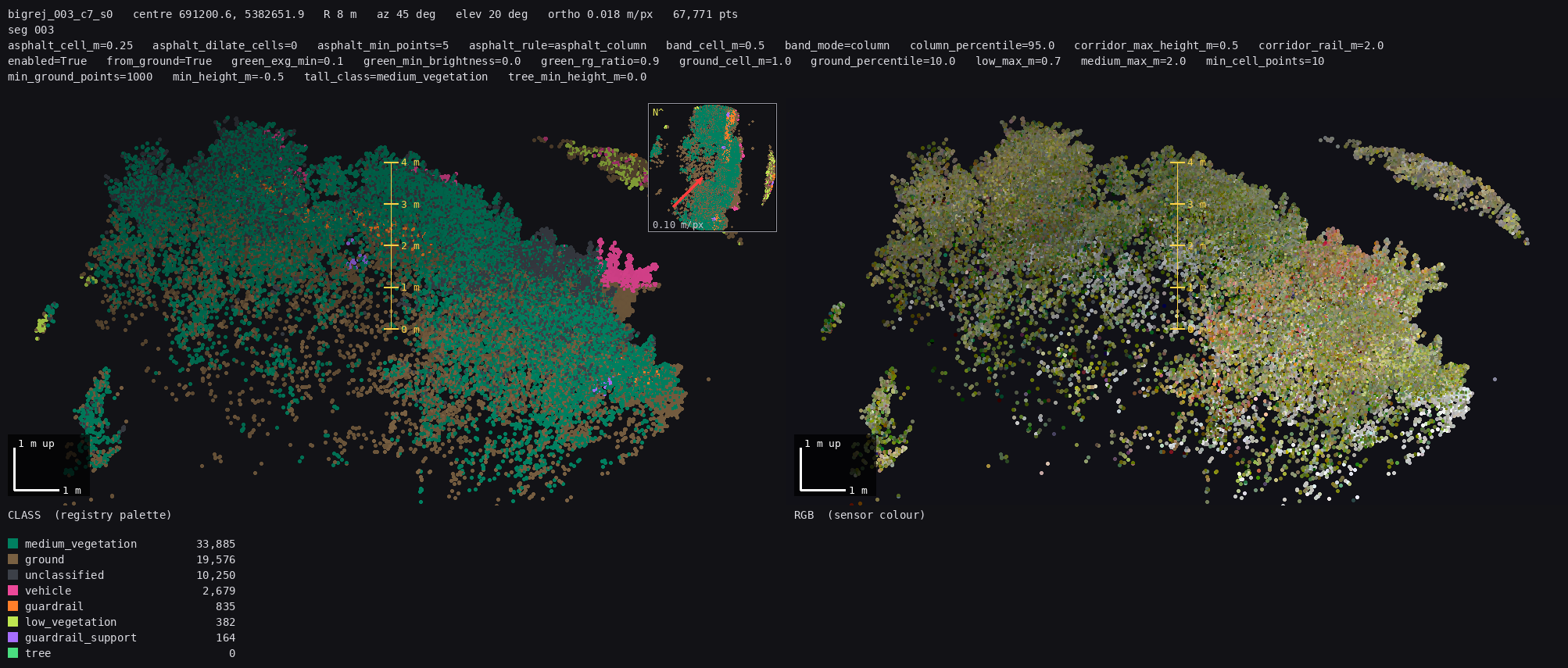Image resolution: width=1568 pixels, height=668 pixels.
Task: Click the right 1 m scale indicator
Action: (x=835, y=466)
